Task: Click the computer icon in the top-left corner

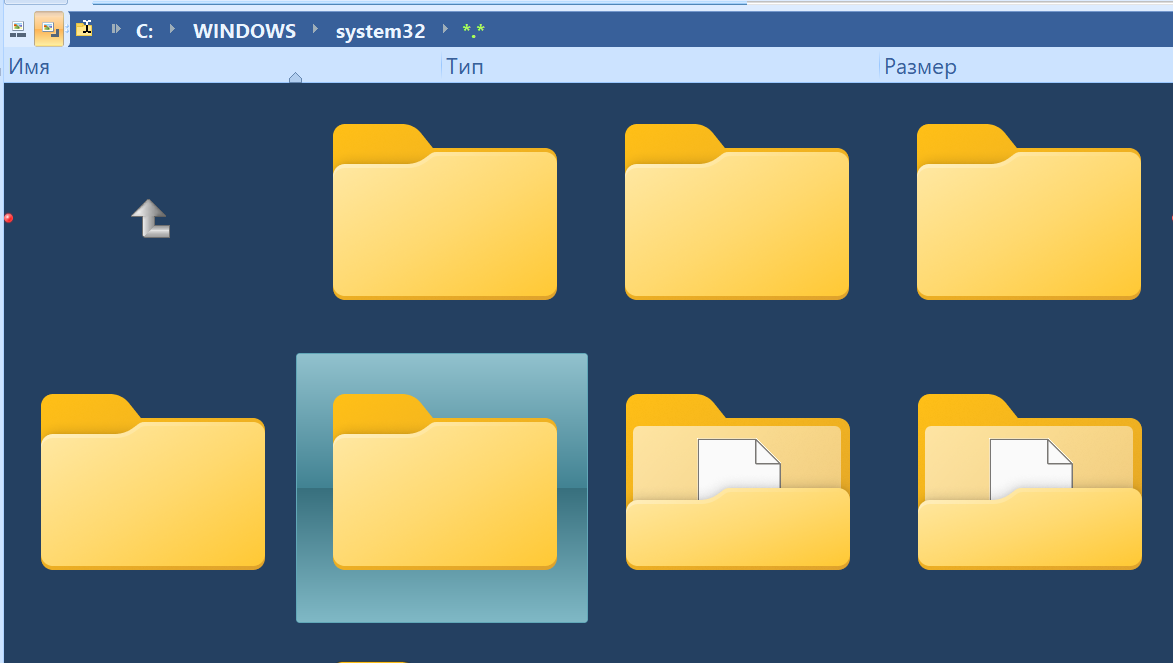Action: 17,29
